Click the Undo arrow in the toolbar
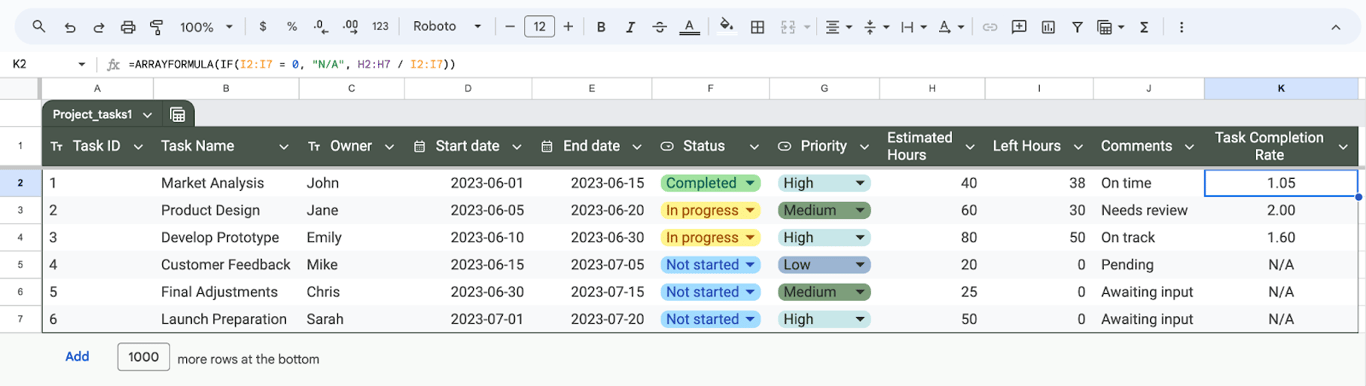Image resolution: width=1366 pixels, height=386 pixels. point(69,27)
